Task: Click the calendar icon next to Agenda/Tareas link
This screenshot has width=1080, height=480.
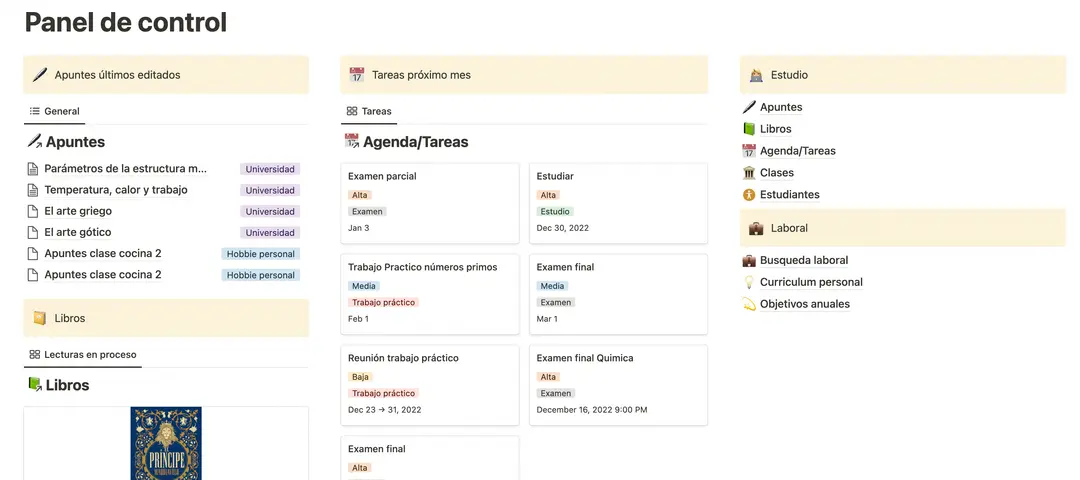Action: [x=749, y=151]
